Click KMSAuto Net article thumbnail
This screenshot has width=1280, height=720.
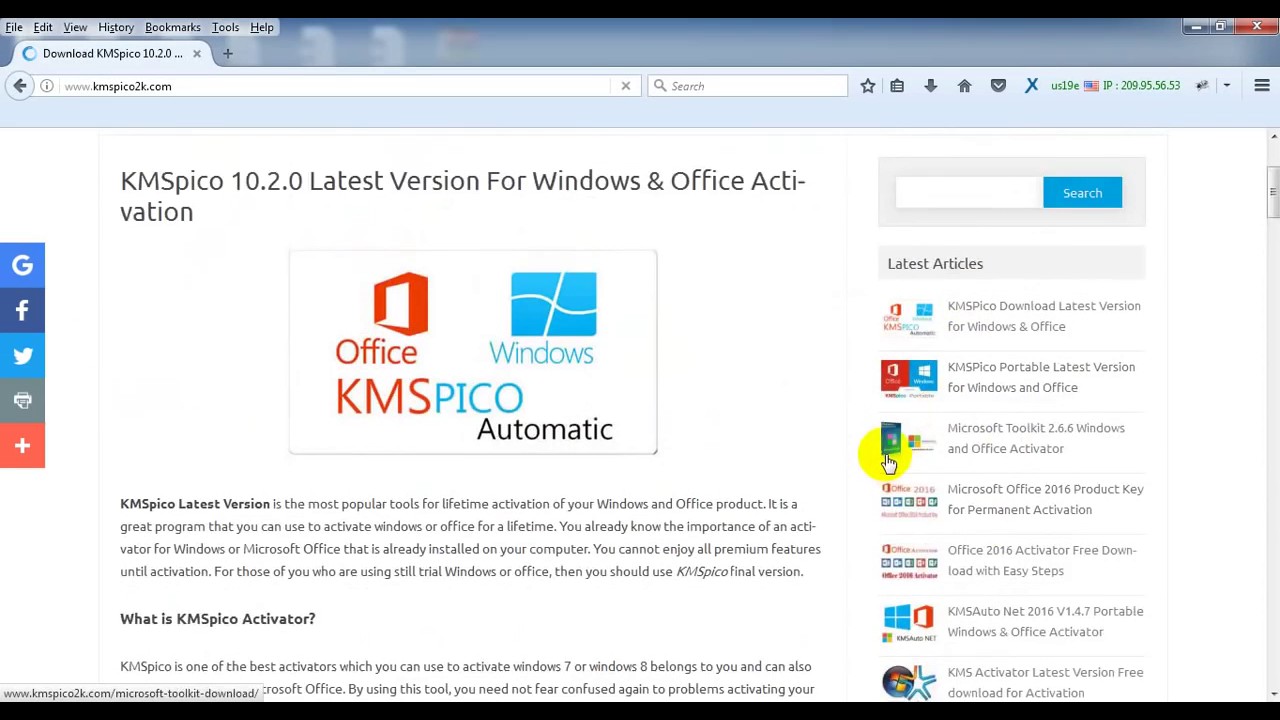pyautogui.click(x=909, y=622)
